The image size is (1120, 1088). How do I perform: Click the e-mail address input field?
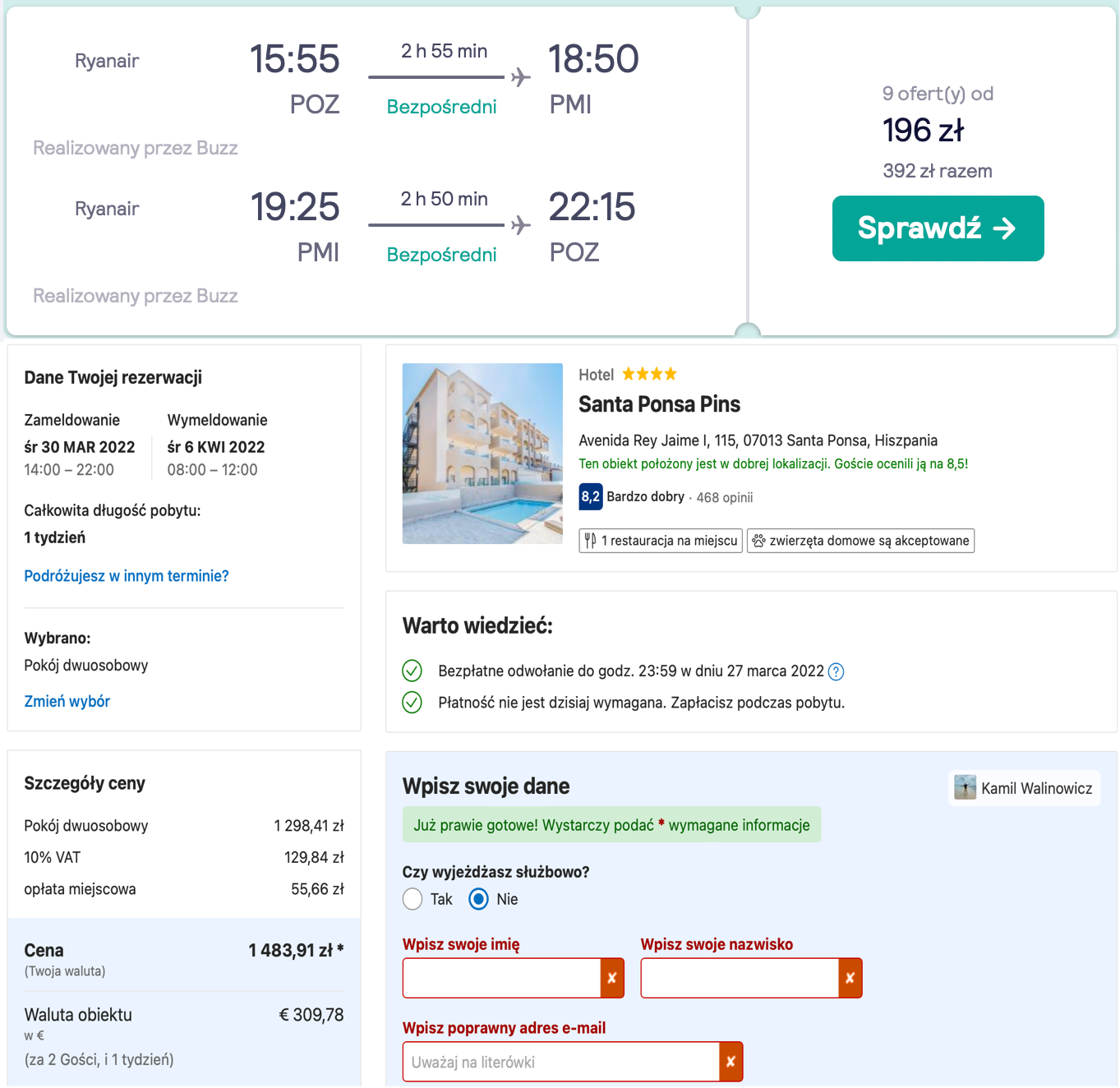[x=560, y=1062]
